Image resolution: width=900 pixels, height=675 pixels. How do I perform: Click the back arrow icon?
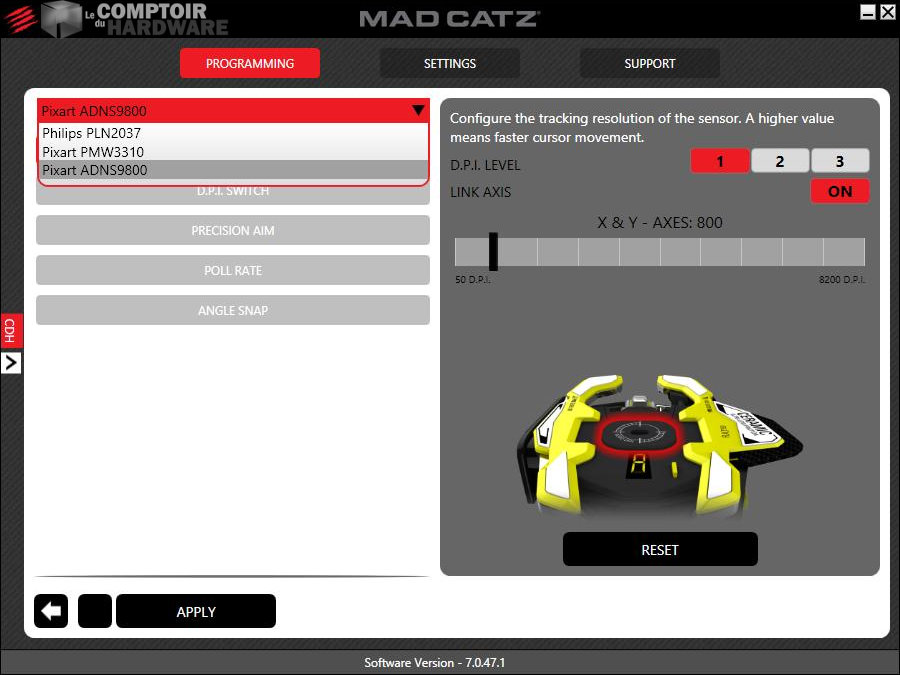click(x=51, y=611)
